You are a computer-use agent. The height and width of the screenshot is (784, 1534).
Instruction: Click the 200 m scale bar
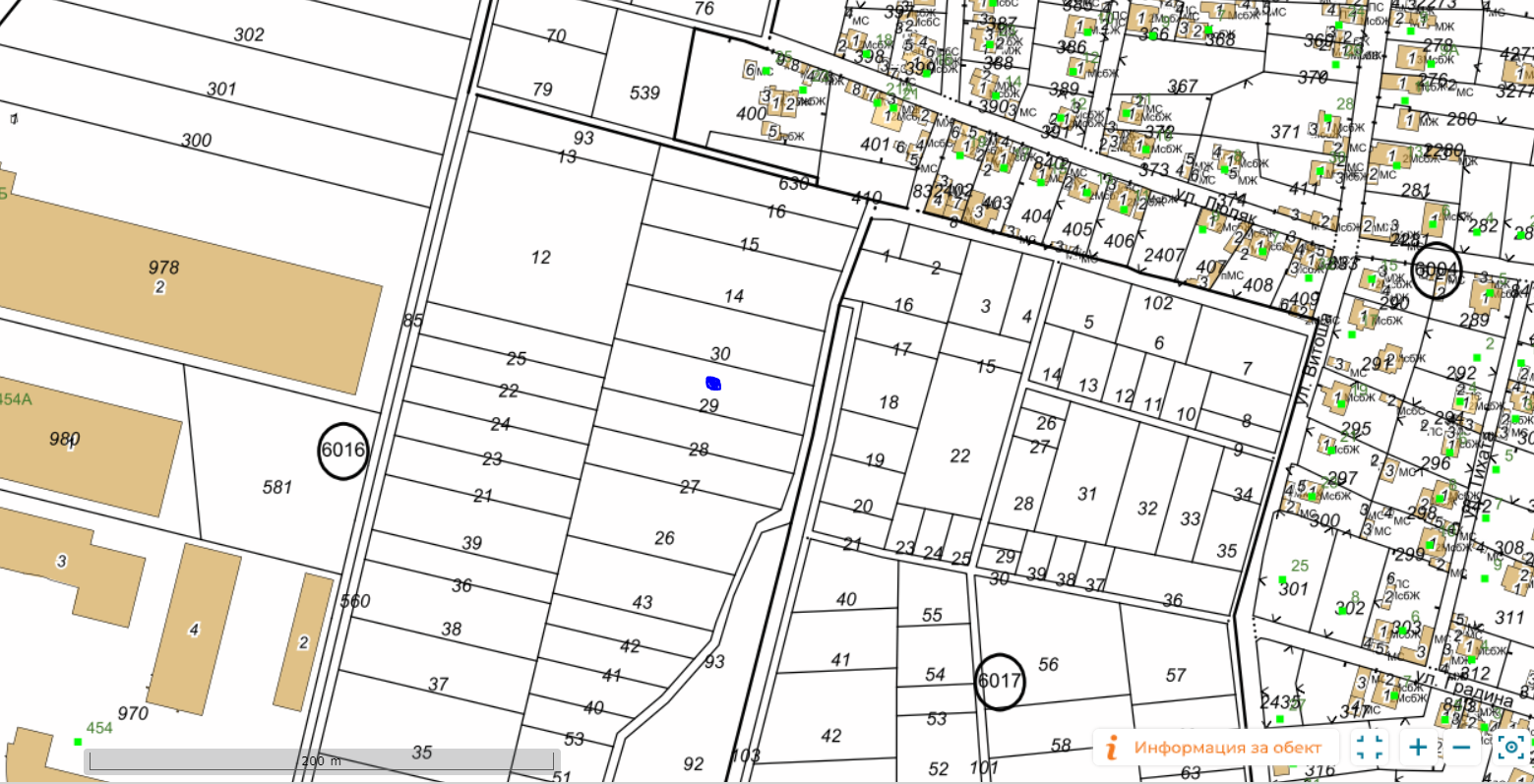coord(322,760)
